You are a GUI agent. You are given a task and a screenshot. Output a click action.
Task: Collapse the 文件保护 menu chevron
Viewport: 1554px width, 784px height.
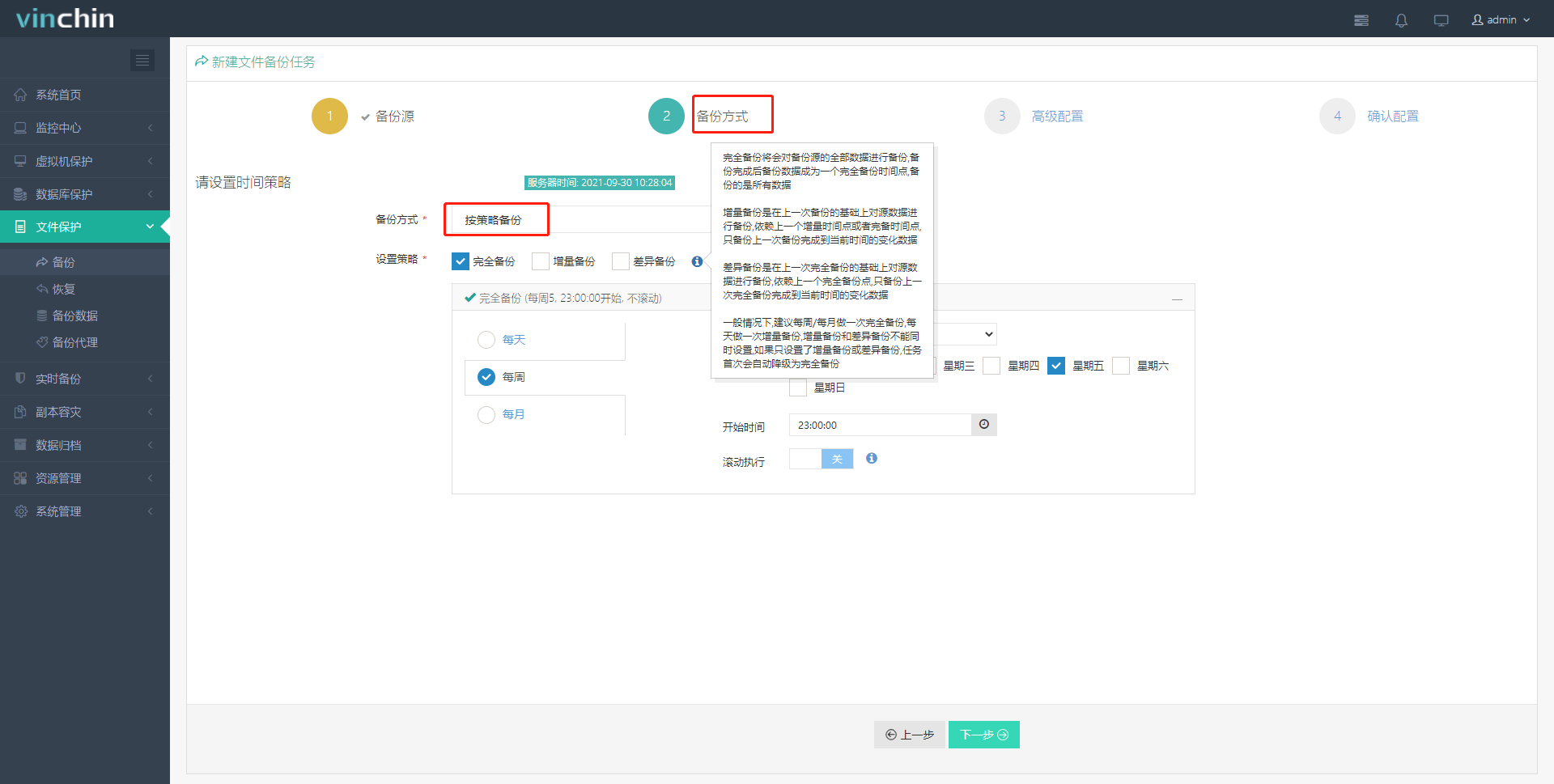[150, 227]
